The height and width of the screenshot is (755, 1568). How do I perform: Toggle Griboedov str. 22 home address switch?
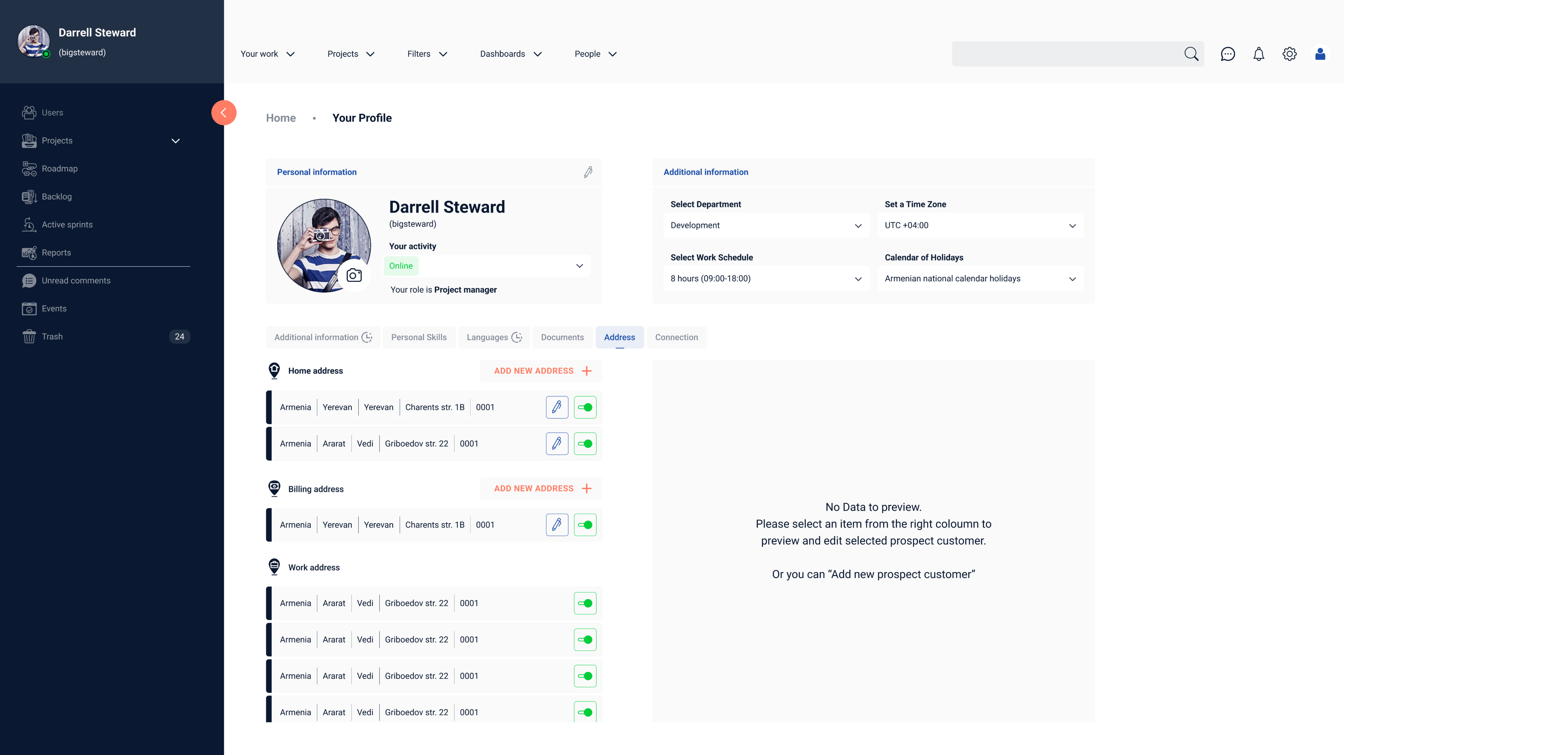coord(585,443)
